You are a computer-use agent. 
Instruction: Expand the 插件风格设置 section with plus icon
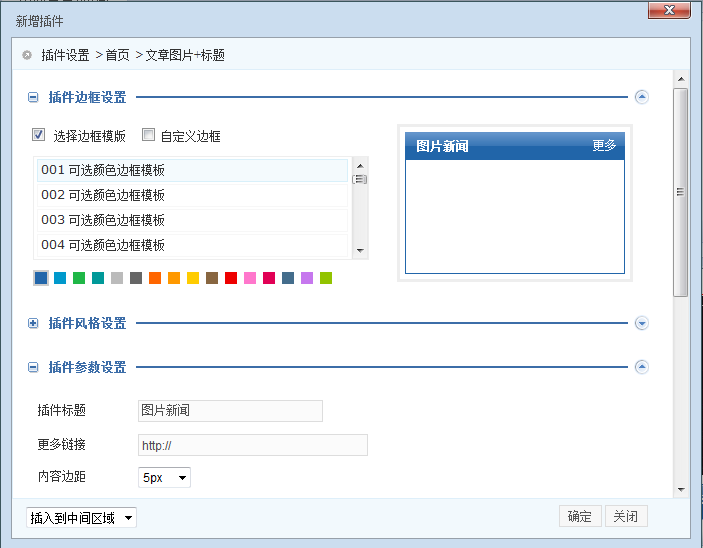click(x=33, y=323)
